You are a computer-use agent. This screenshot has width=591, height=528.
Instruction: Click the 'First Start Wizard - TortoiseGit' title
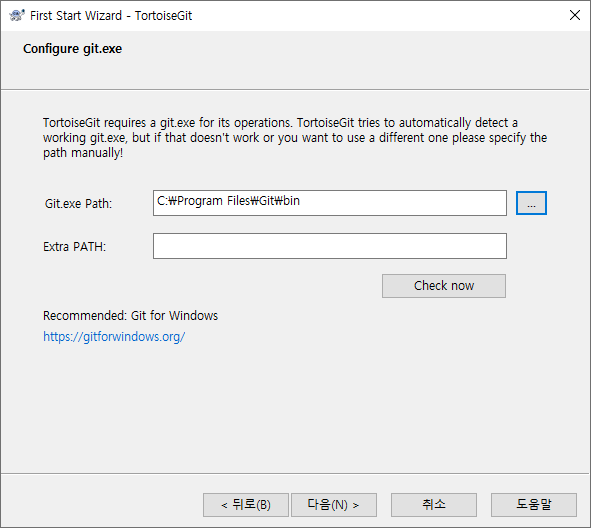(x=111, y=16)
